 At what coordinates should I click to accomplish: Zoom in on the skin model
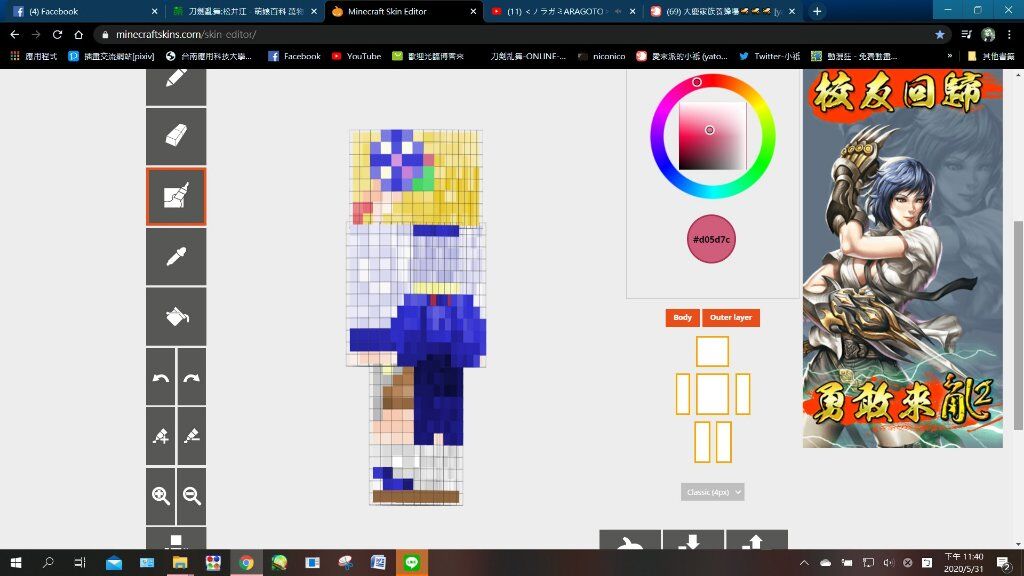click(161, 496)
